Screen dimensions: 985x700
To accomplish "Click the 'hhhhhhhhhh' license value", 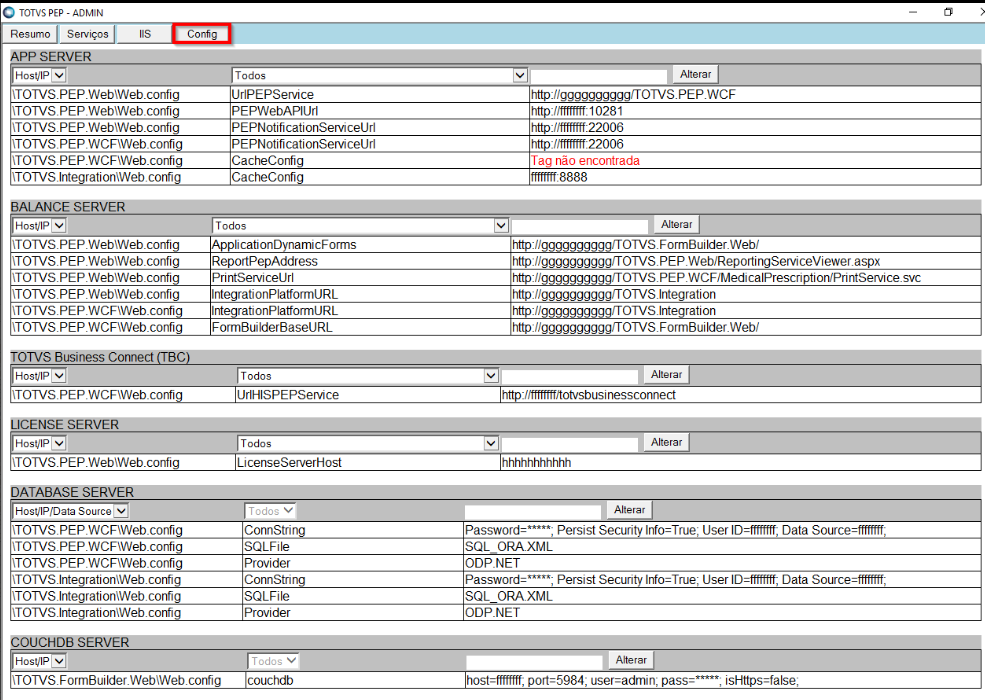I will [536, 462].
